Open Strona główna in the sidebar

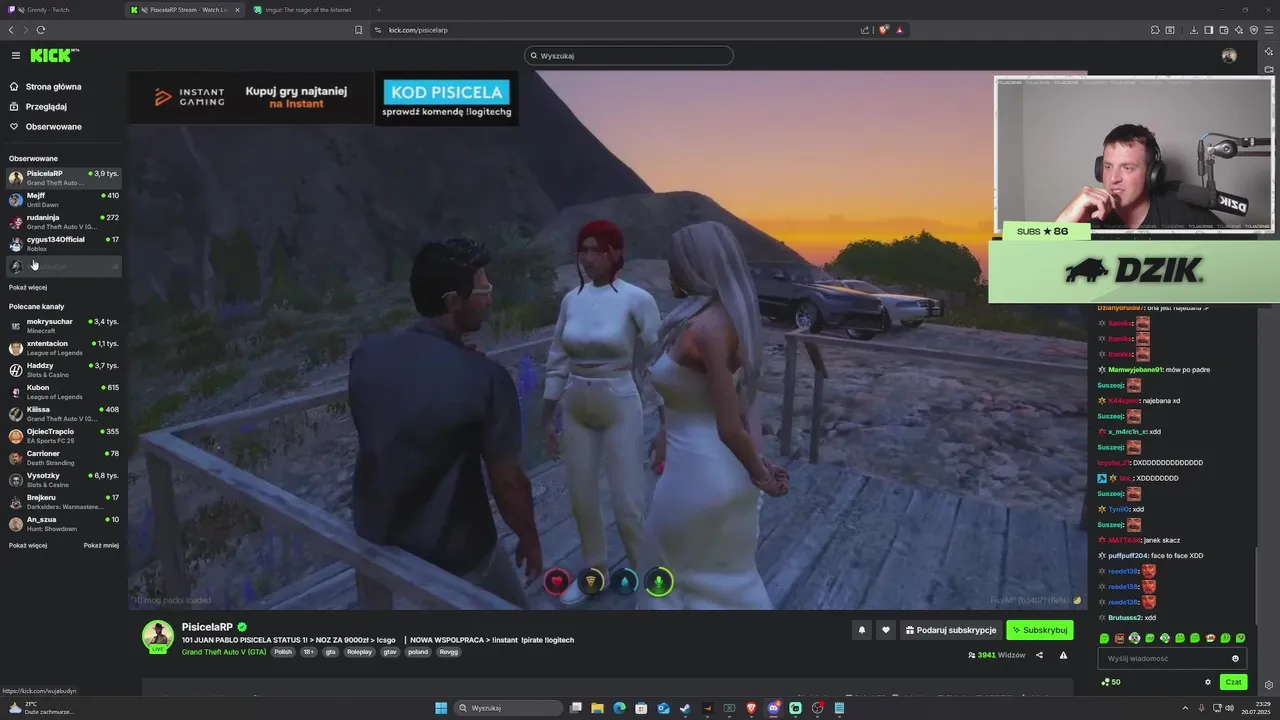[x=46, y=87]
